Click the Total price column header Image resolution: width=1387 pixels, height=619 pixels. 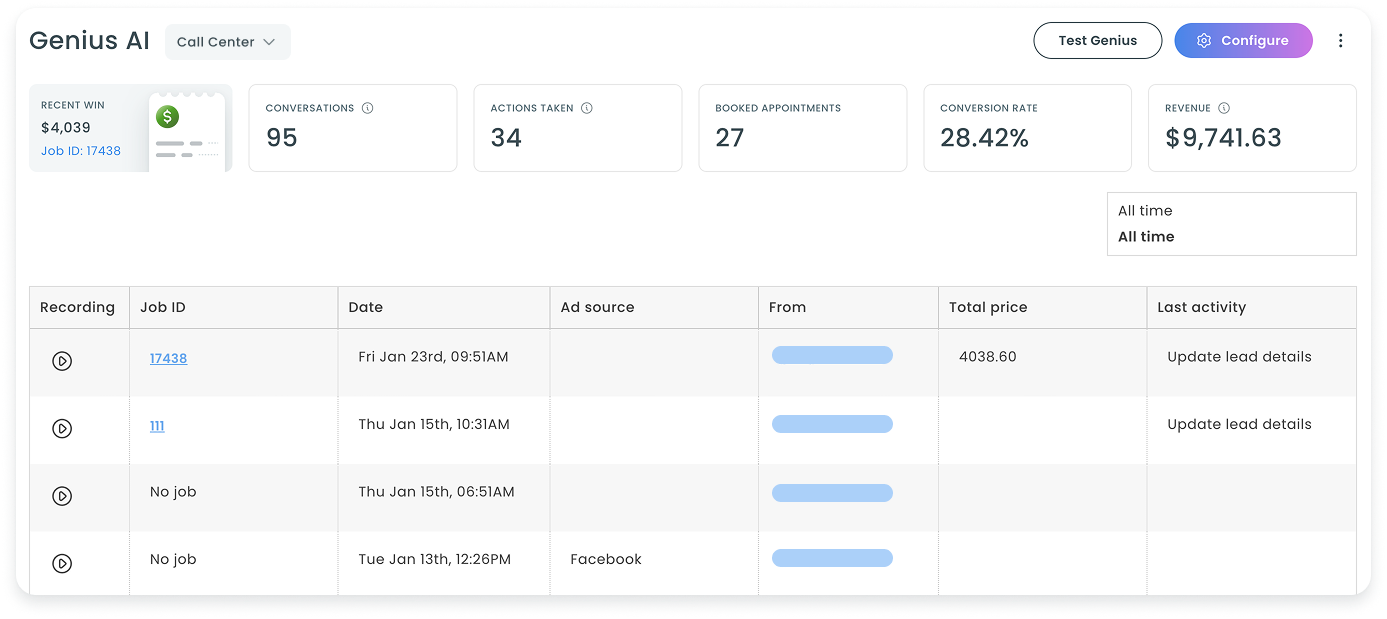point(988,307)
